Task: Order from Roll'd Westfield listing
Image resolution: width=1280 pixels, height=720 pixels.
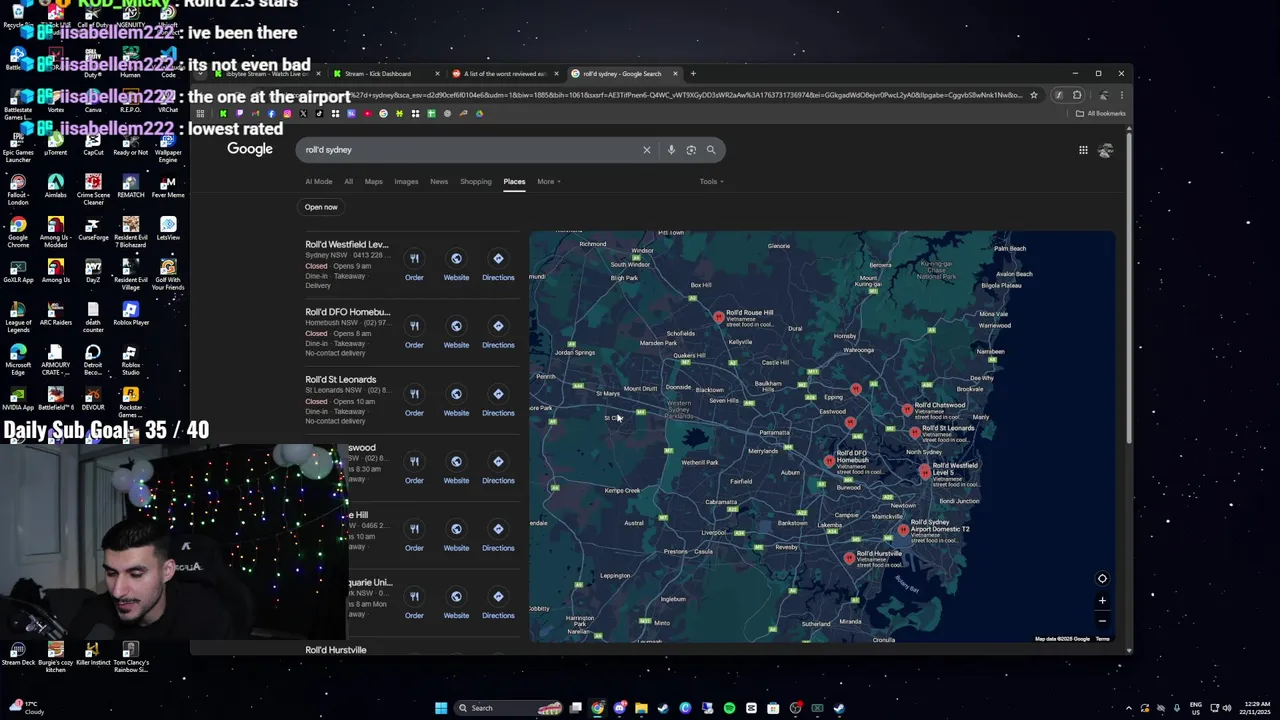Action: click(414, 266)
